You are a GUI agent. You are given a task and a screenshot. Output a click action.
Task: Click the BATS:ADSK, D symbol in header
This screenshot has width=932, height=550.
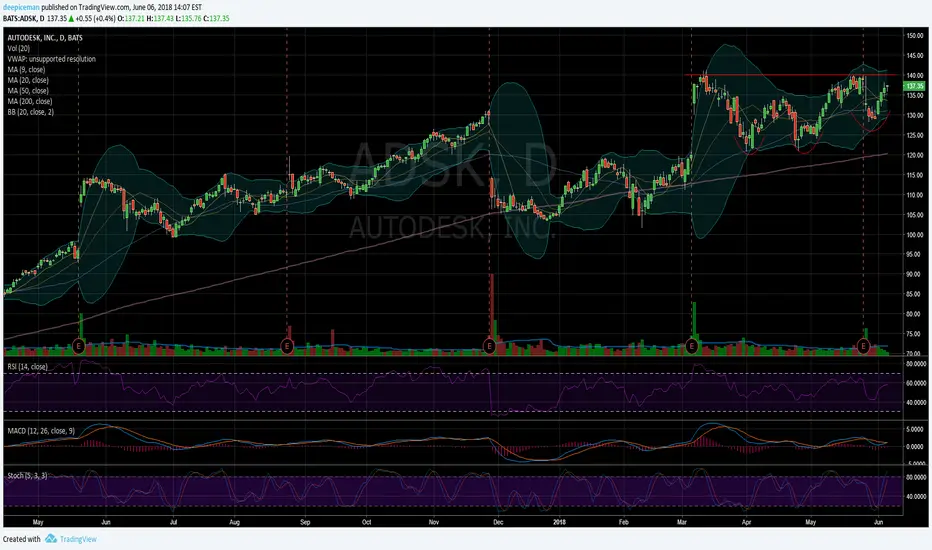pos(24,18)
